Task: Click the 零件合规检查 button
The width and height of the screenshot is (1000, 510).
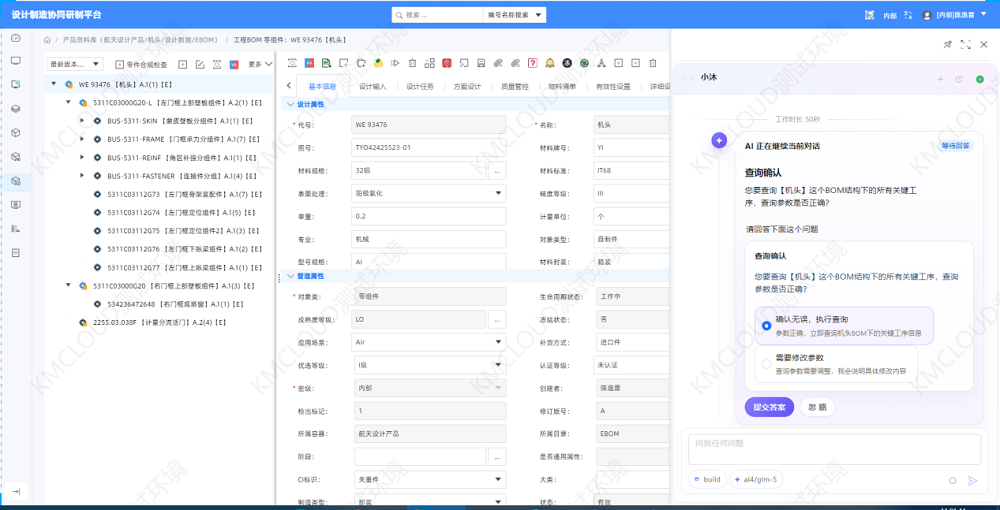Action: 141,64
